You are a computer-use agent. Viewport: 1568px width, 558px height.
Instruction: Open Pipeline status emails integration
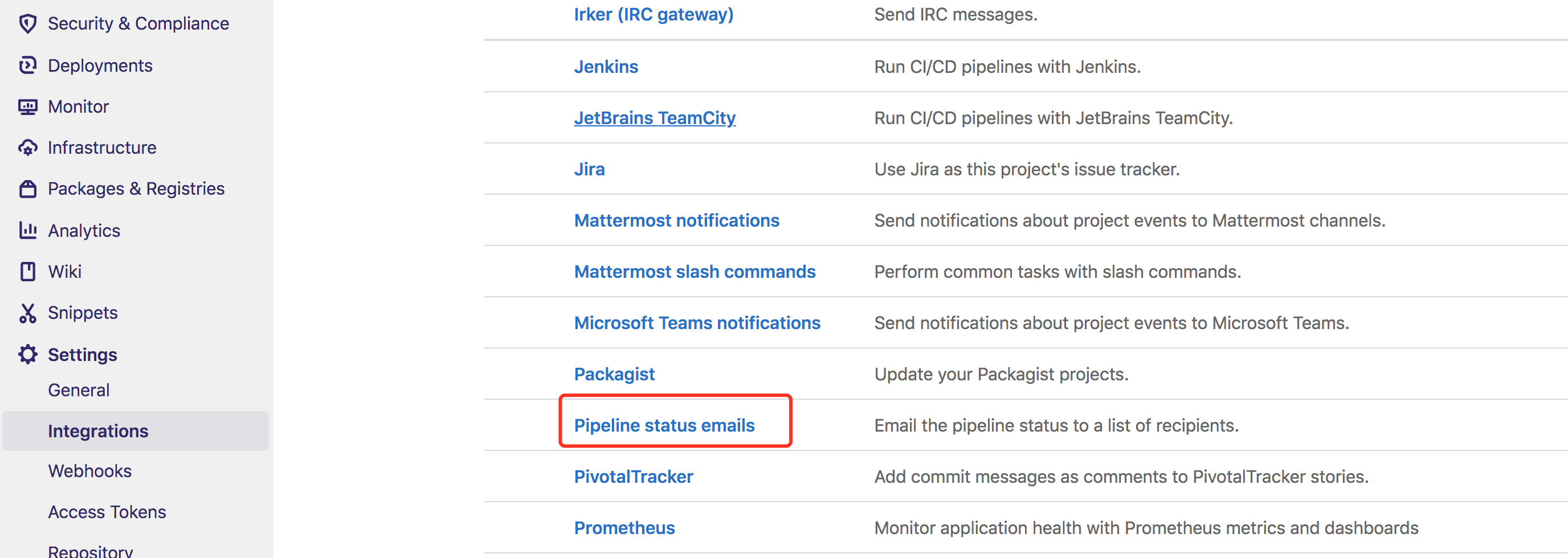pos(664,425)
